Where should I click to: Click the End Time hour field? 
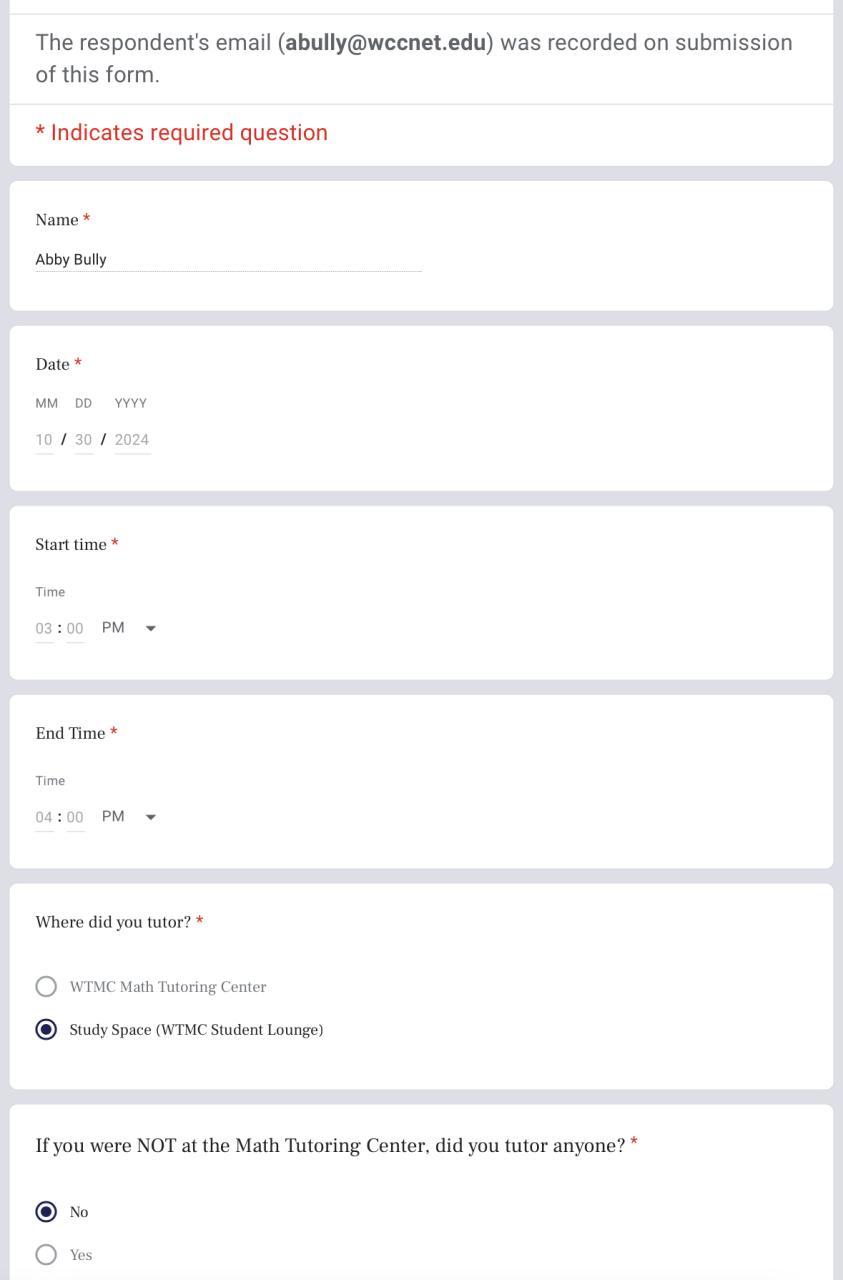(x=44, y=818)
